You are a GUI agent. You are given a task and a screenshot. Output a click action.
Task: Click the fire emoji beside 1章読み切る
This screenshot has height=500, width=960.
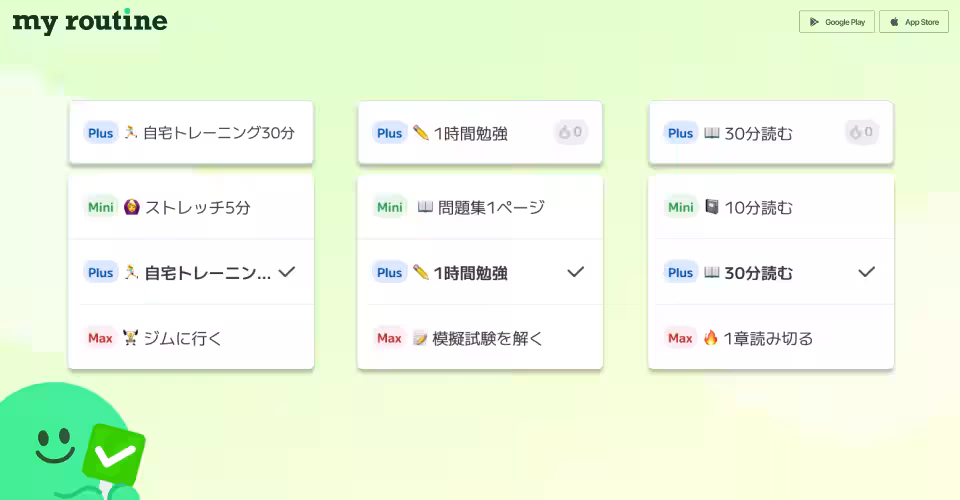point(710,337)
